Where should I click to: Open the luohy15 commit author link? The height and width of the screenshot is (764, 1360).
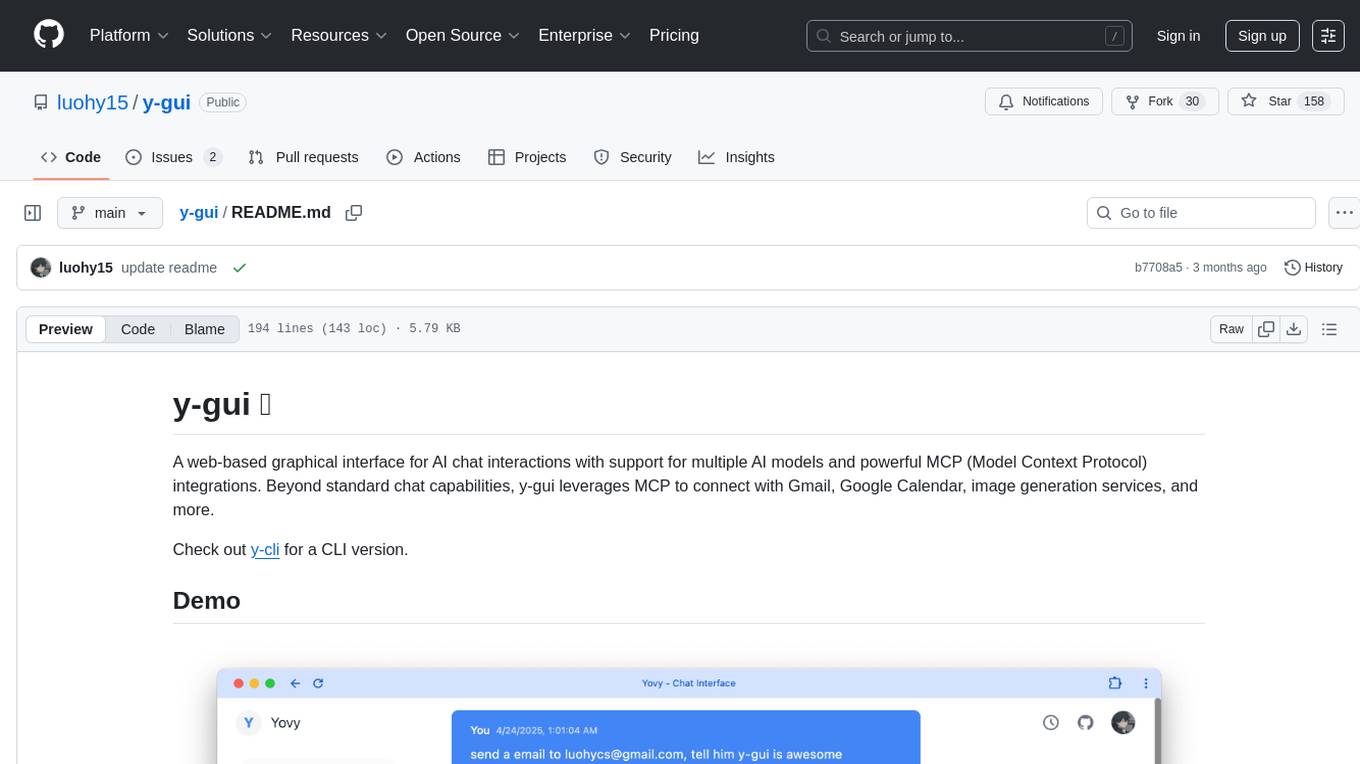point(86,267)
